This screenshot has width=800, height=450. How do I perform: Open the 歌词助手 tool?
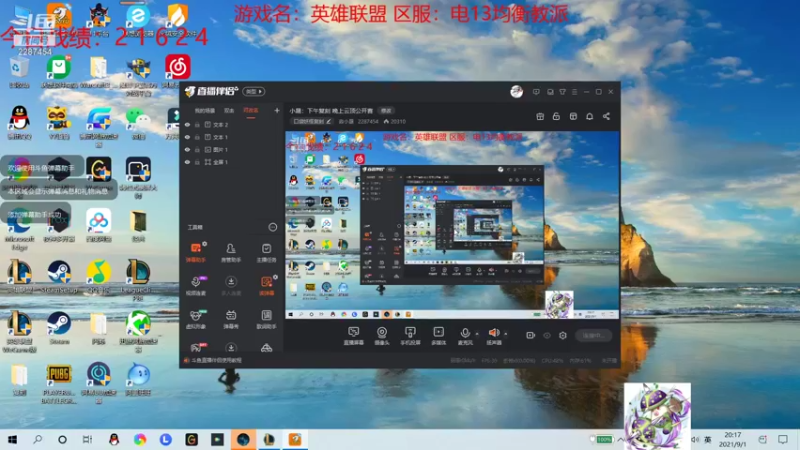click(x=266, y=319)
